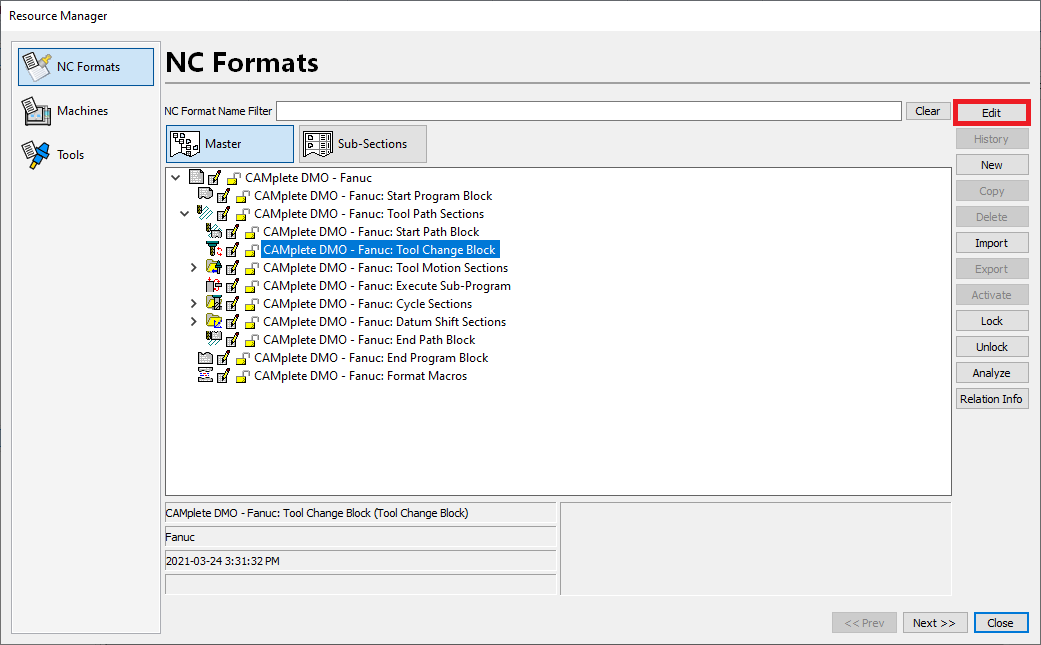Switch to the Master view
Image resolution: width=1041 pixels, height=645 pixels.
[x=230, y=143]
